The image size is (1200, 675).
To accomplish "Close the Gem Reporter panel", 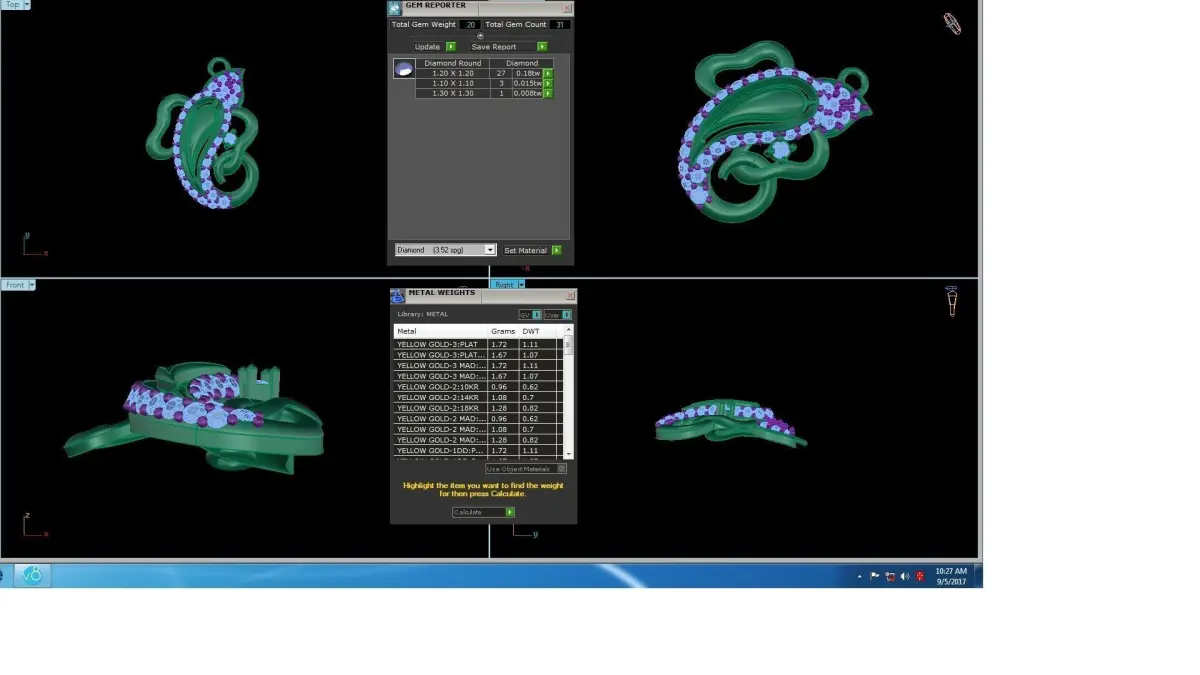I will click(568, 7).
